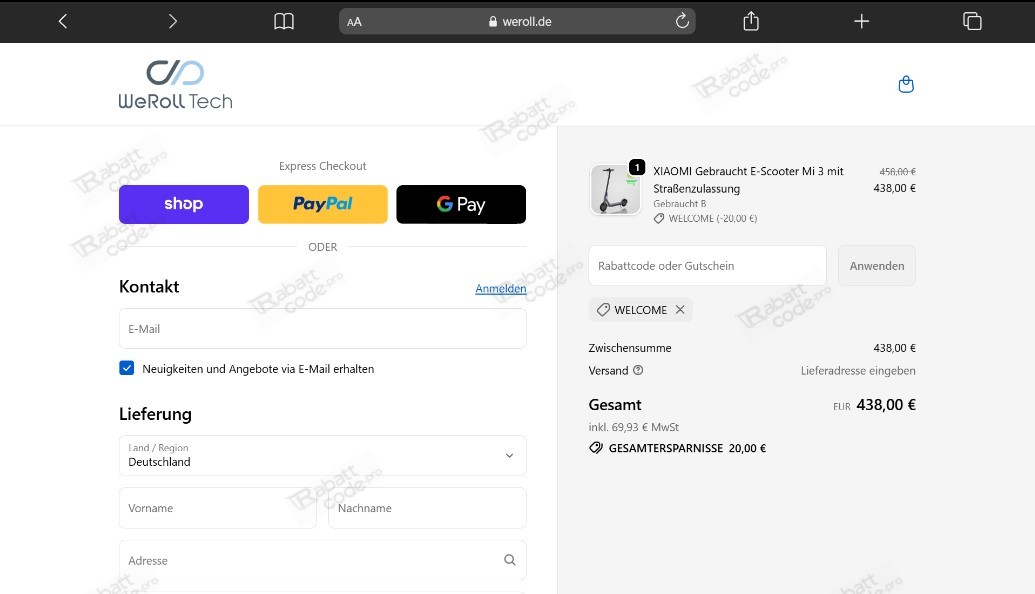The height and width of the screenshot is (594, 1035).
Task: Click the Anmelden login link
Action: coord(500,289)
